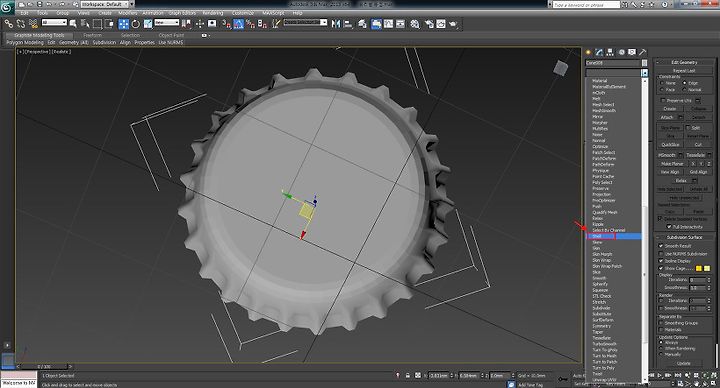Switch to Modify command panel
720x388 pixels.
point(599,52)
